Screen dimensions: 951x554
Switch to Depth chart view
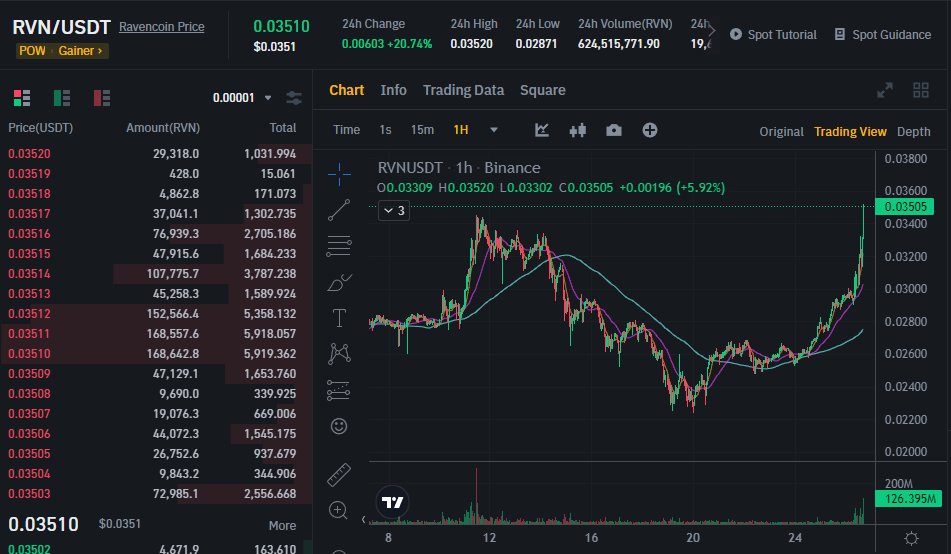[x=913, y=132]
